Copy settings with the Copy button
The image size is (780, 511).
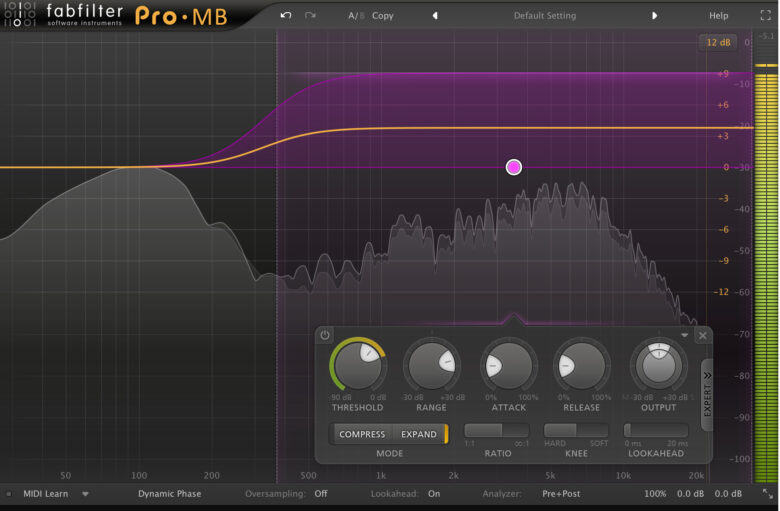click(383, 15)
